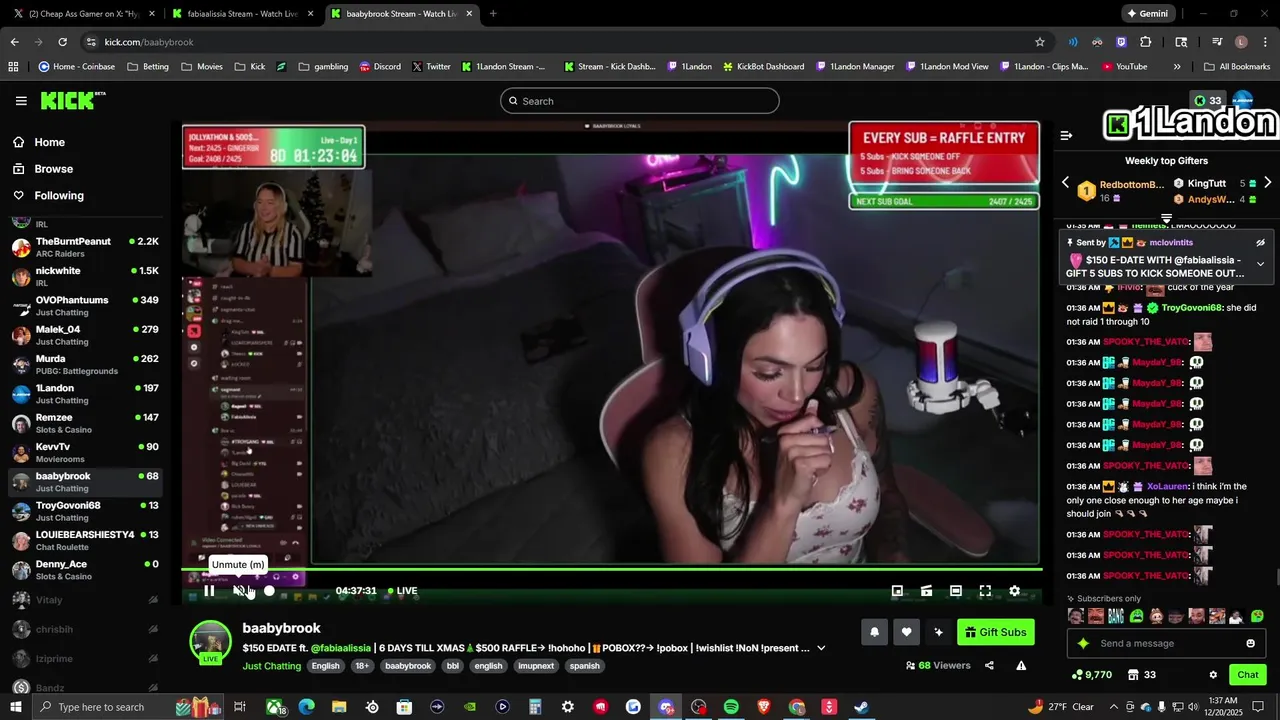Open the offline Vitaly channel row
Image resolution: width=1280 pixels, height=720 pixels.
tap(85, 600)
